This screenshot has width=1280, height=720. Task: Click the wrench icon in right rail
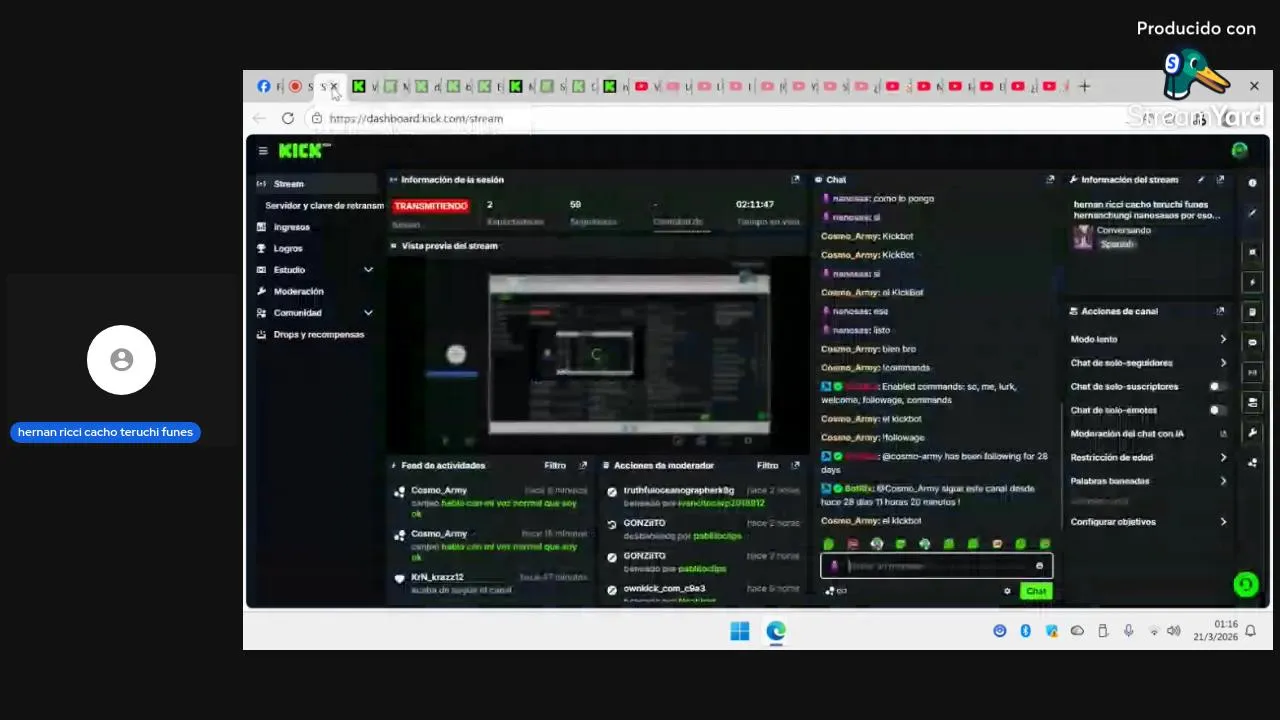click(x=1252, y=433)
